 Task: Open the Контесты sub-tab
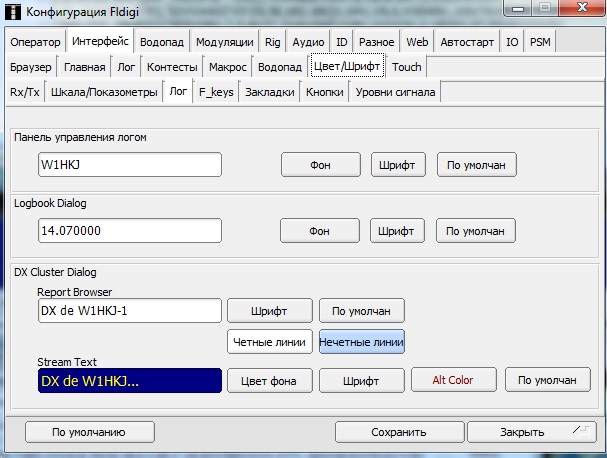[x=172, y=67]
